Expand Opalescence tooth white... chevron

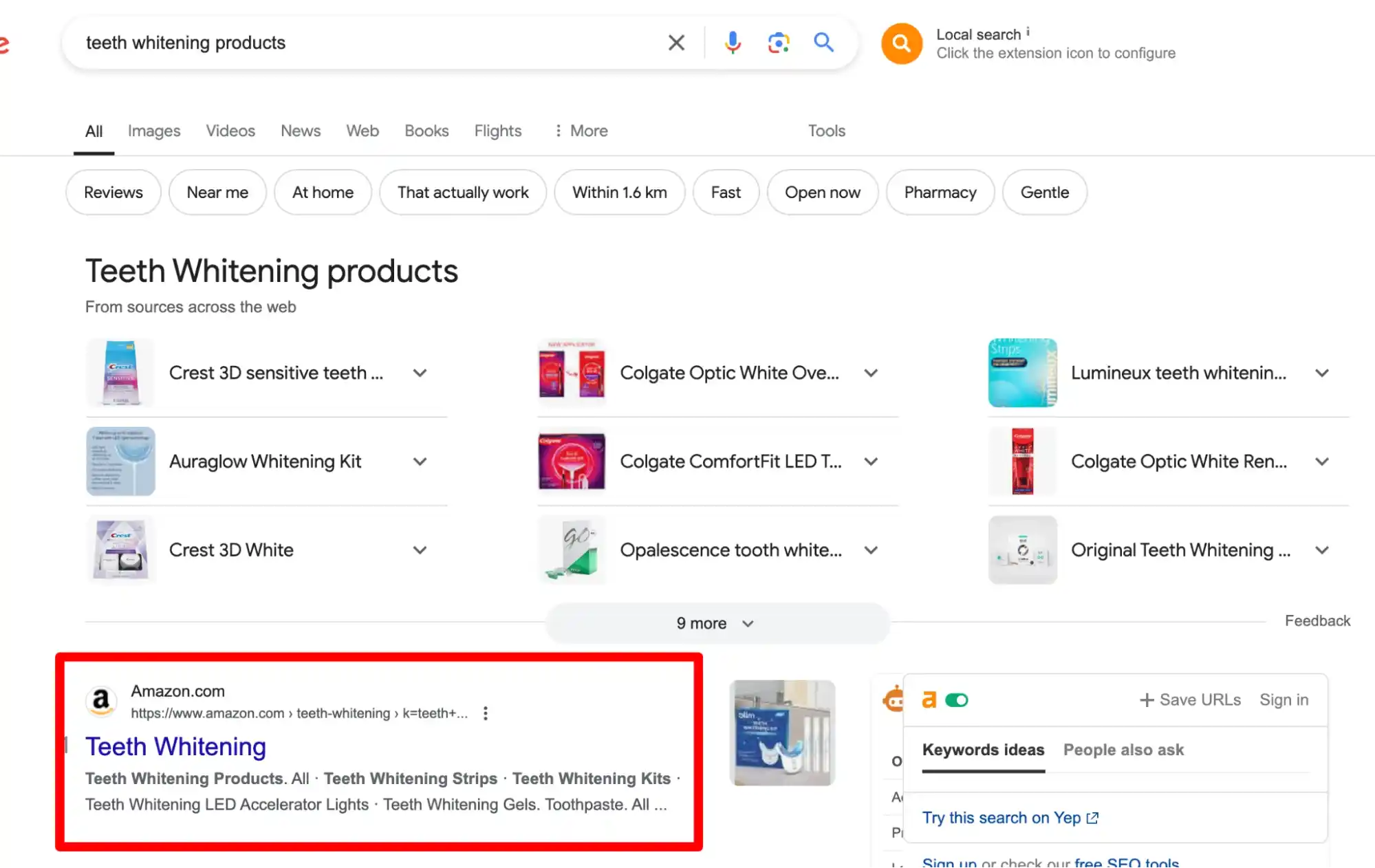pos(871,550)
